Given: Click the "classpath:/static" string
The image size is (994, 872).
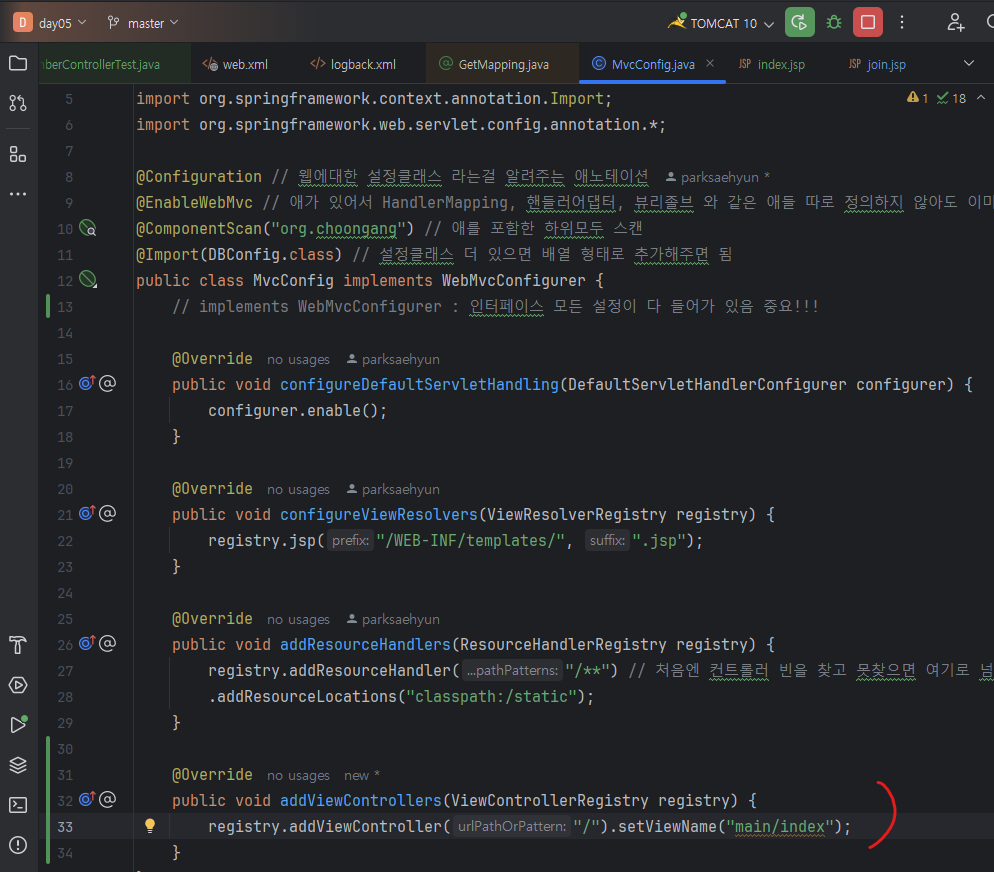Looking at the screenshot, I should click(491, 696).
